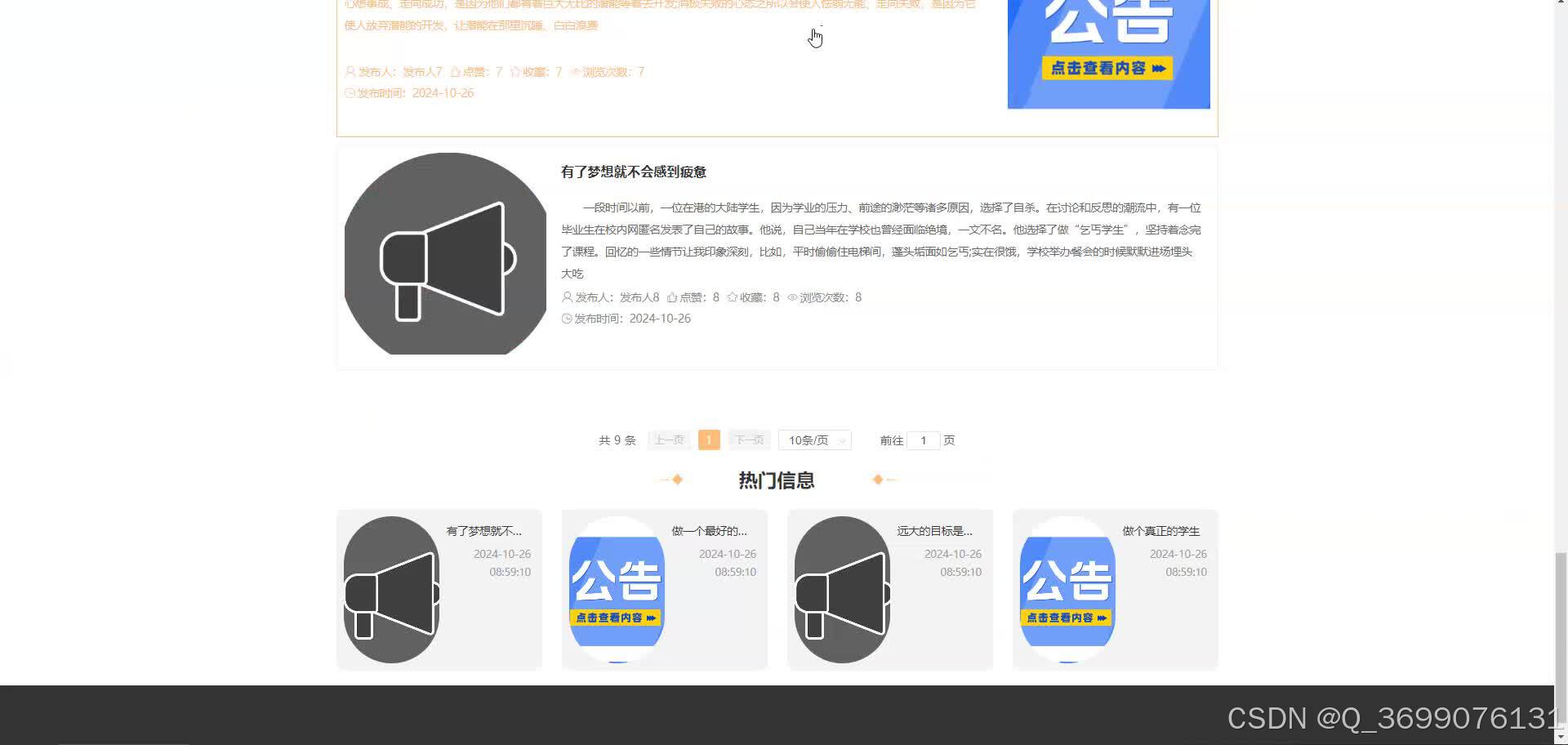Click the article summary paragraph starting 一段时间以前
The image size is (1568, 745).
click(x=881, y=240)
